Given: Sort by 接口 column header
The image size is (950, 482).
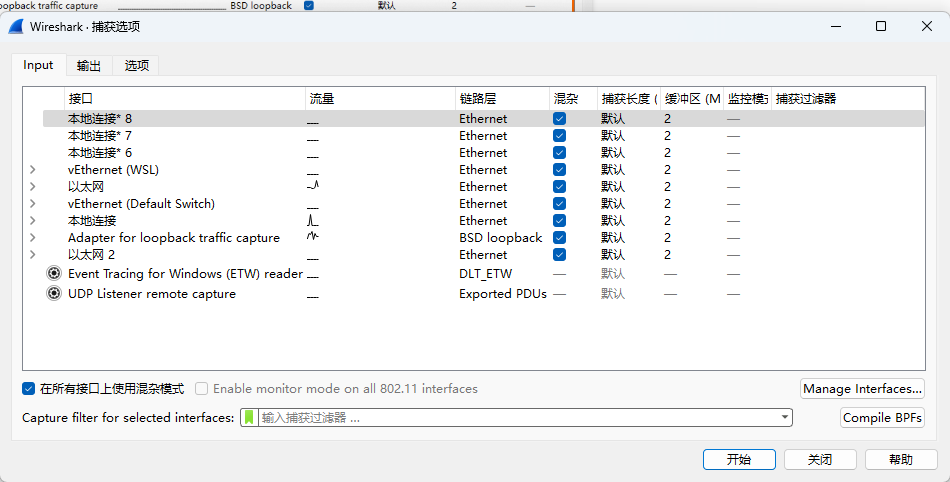Looking at the screenshot, I should (x=185, y=99).
